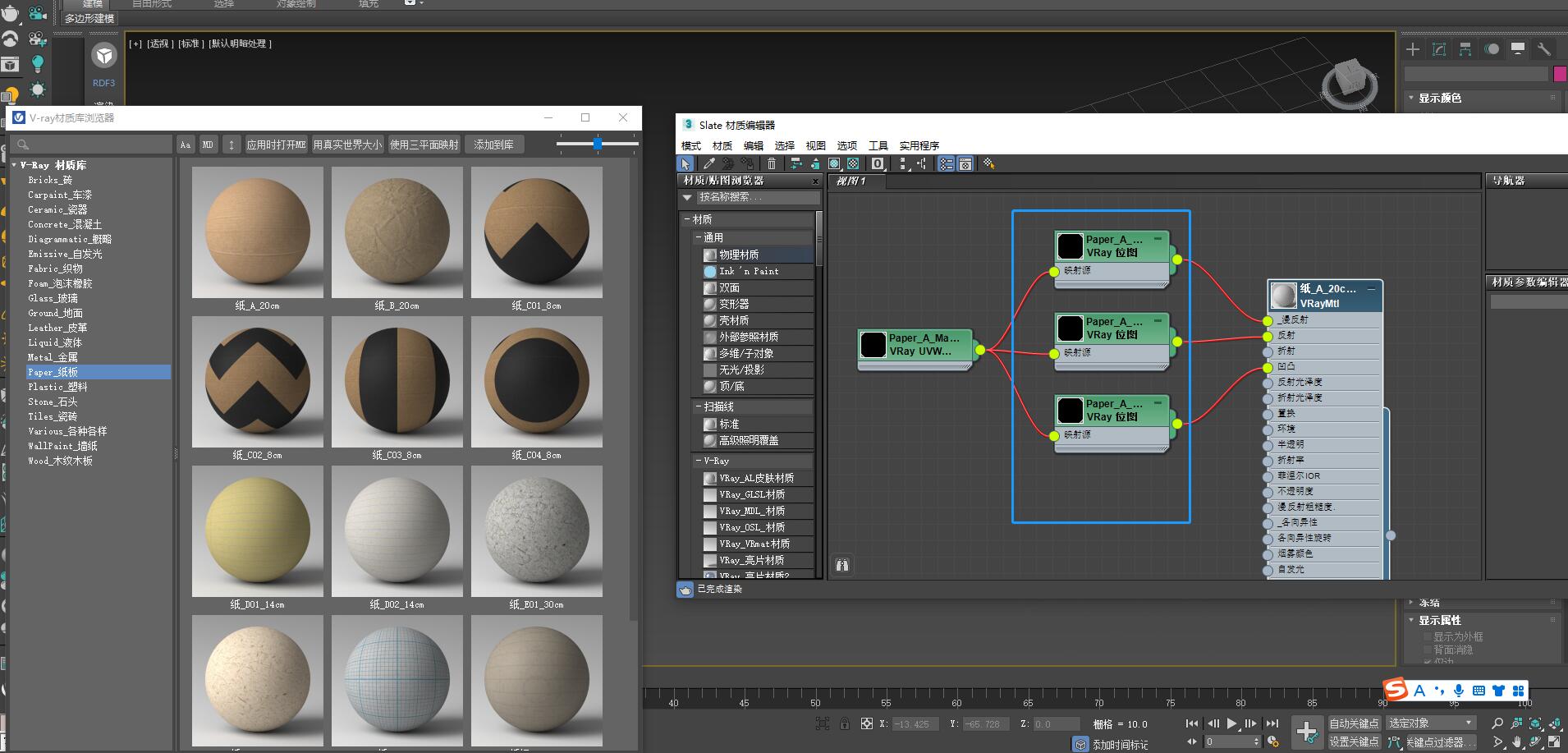Open the 实用程序 menu in Slate editor
Screen dimensions: 1568x753
pyautogui.click(x=919, y=145)
